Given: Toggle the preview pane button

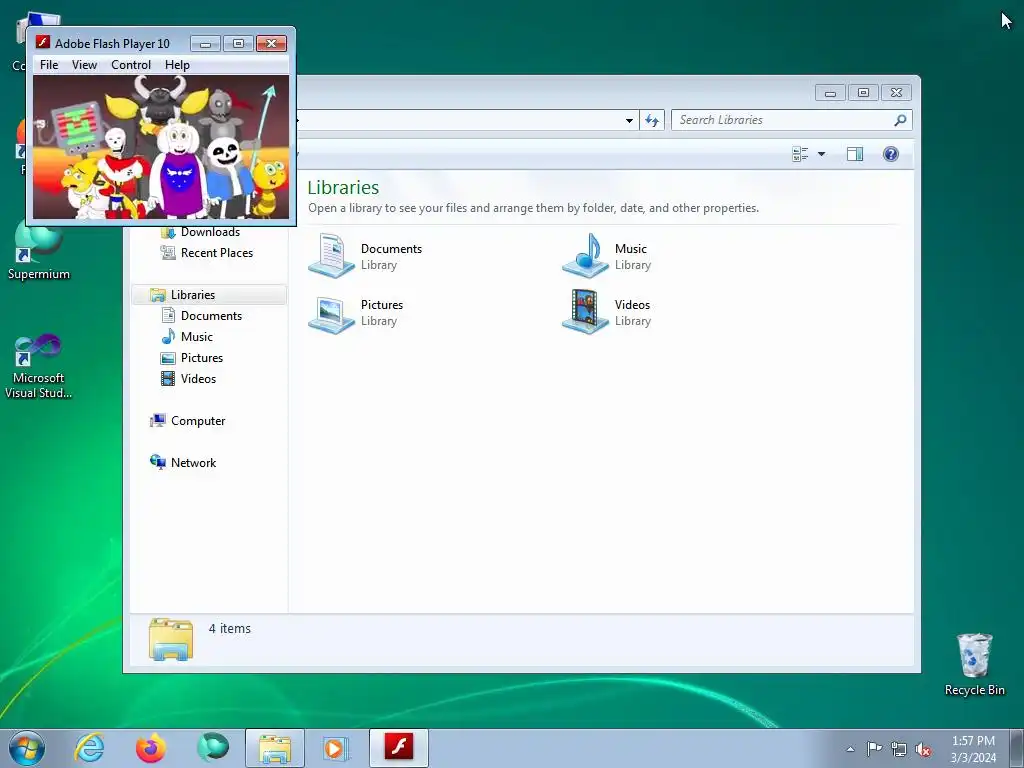Looking at the screenshot, I should 855,154.
